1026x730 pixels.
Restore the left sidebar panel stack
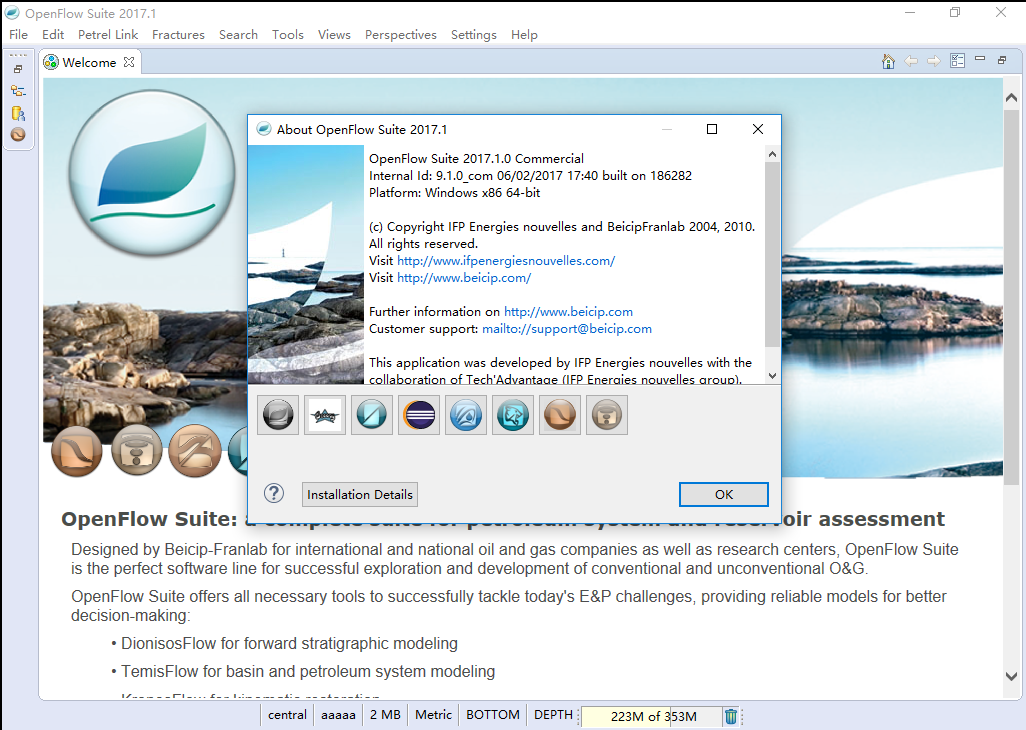(18, 69)
